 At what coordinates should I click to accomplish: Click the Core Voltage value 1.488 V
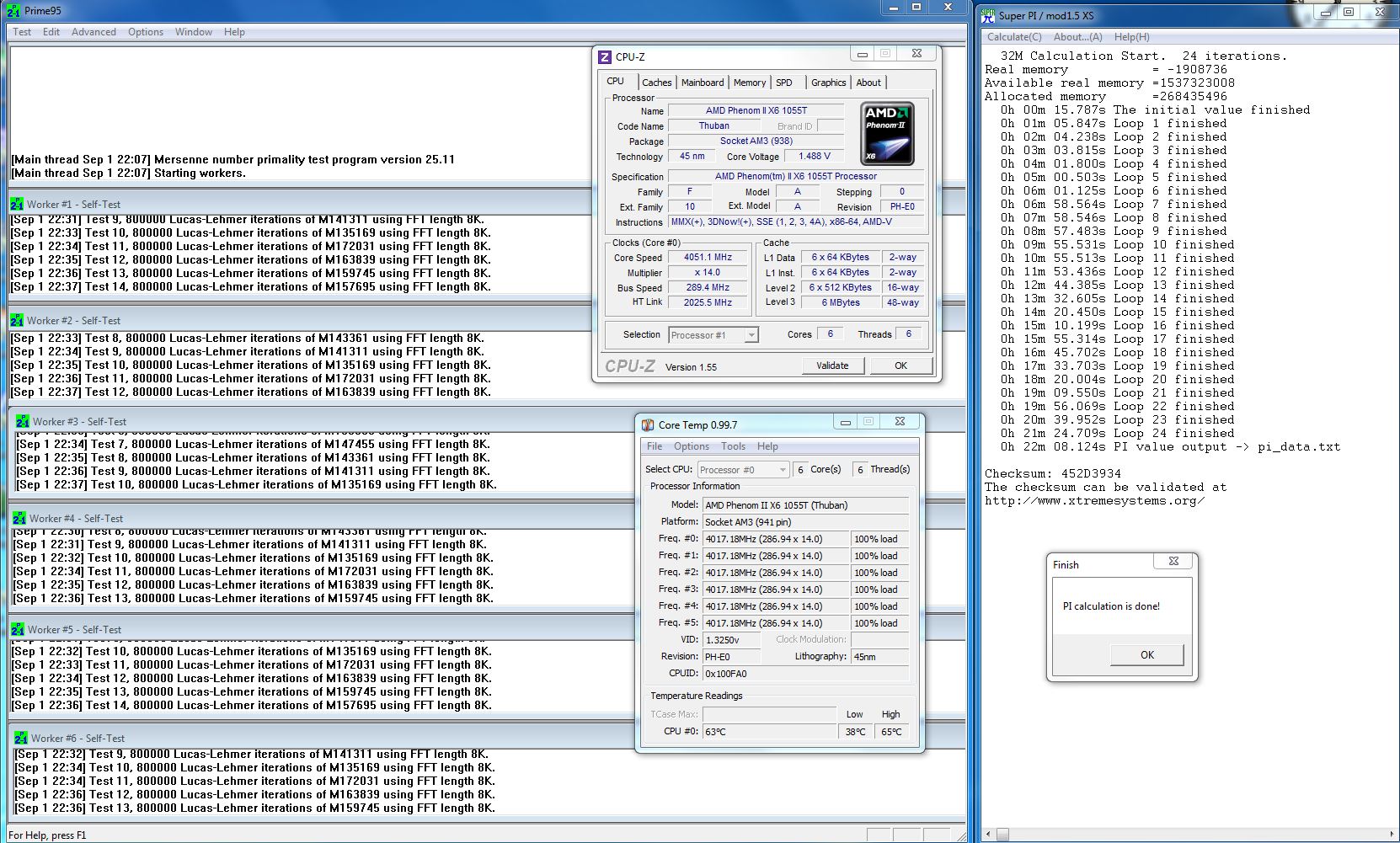814,156
